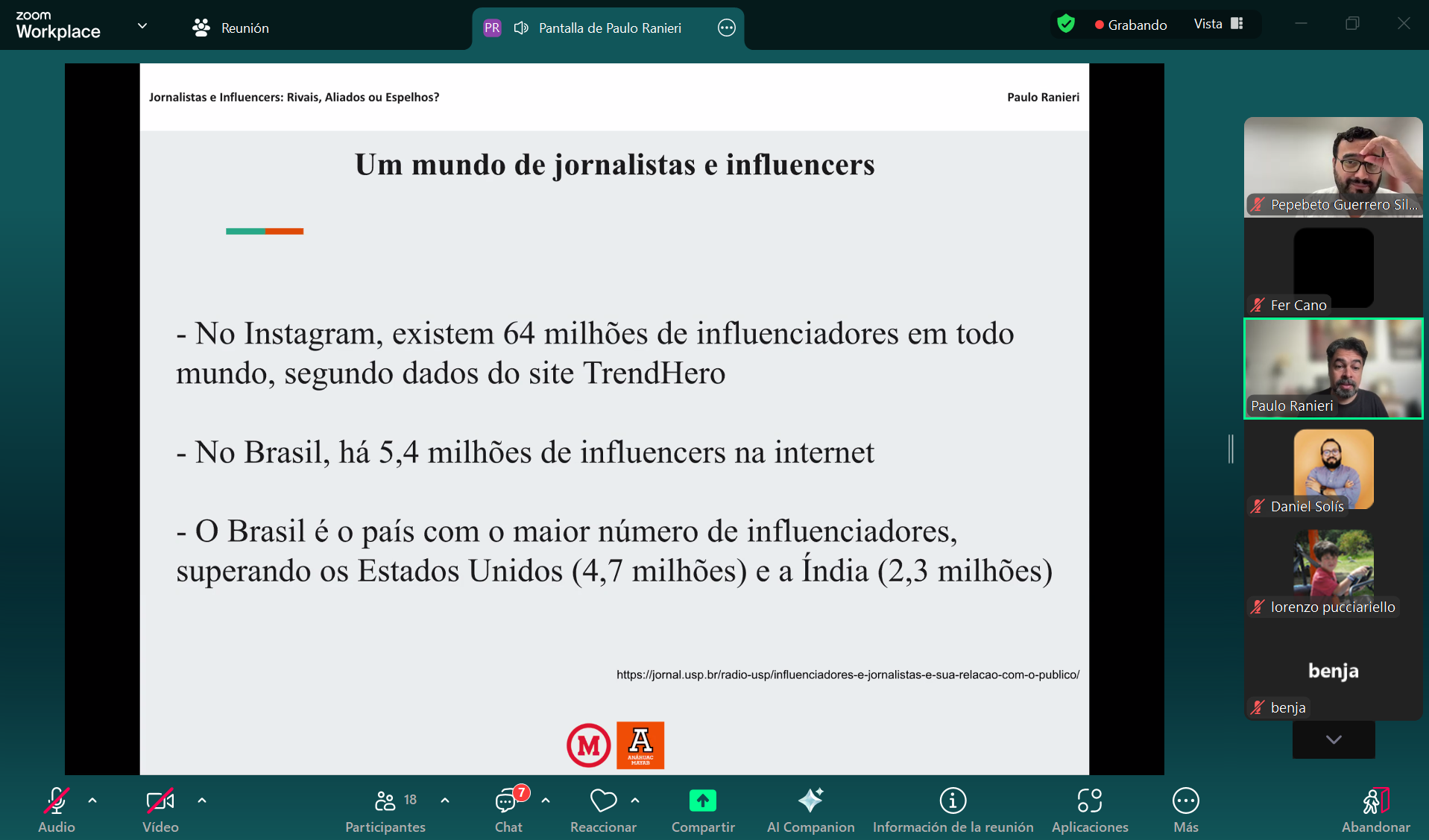Click the green encryption shield icon

coord(1066,25)
